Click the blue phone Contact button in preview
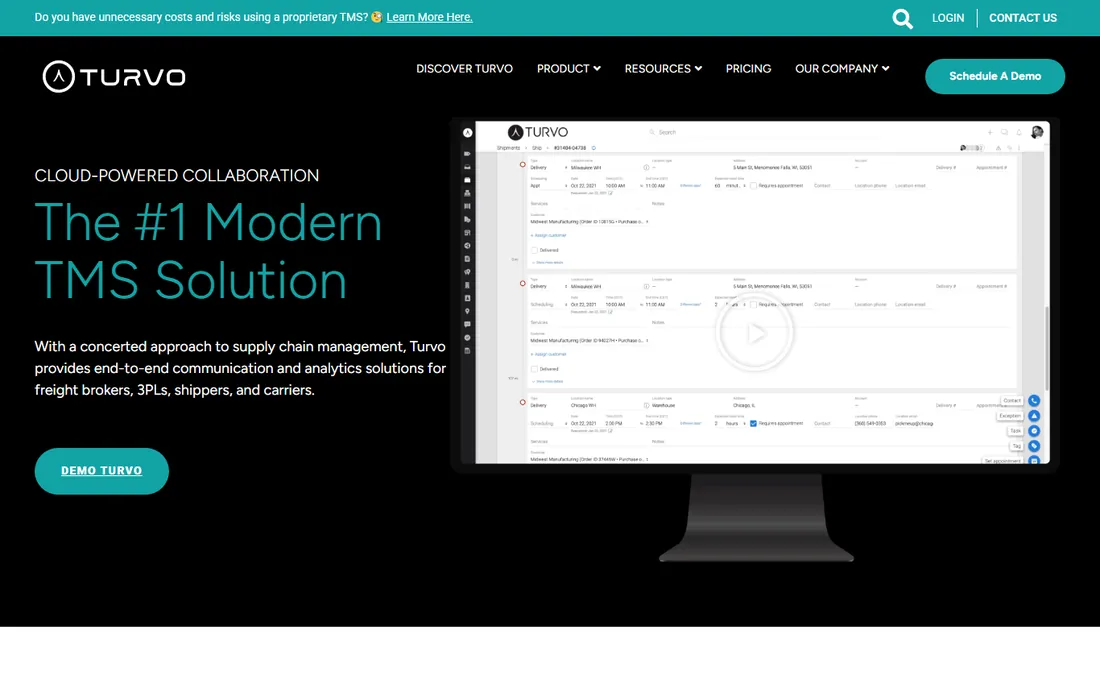This screenshot has height=688, width=1100. tap(1034, 401)
